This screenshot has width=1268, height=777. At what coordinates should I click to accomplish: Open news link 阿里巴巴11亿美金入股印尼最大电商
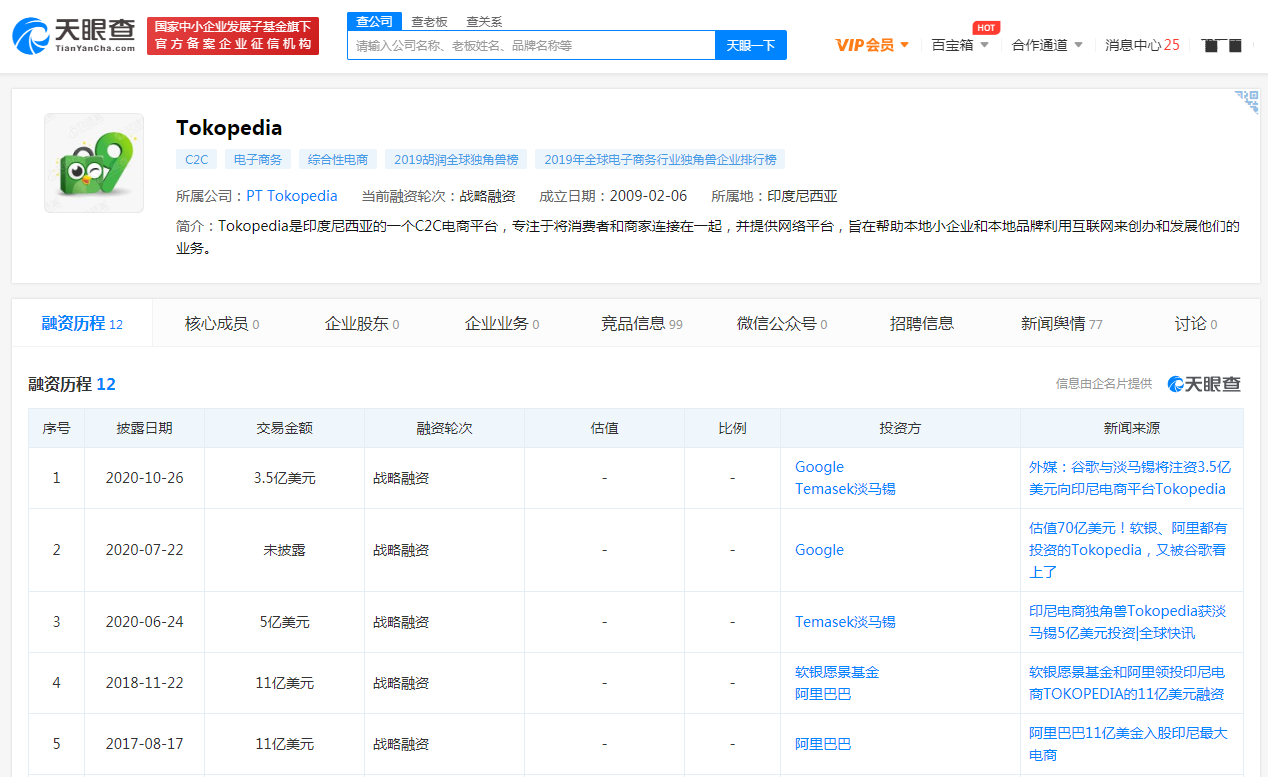click(1128, 744)
